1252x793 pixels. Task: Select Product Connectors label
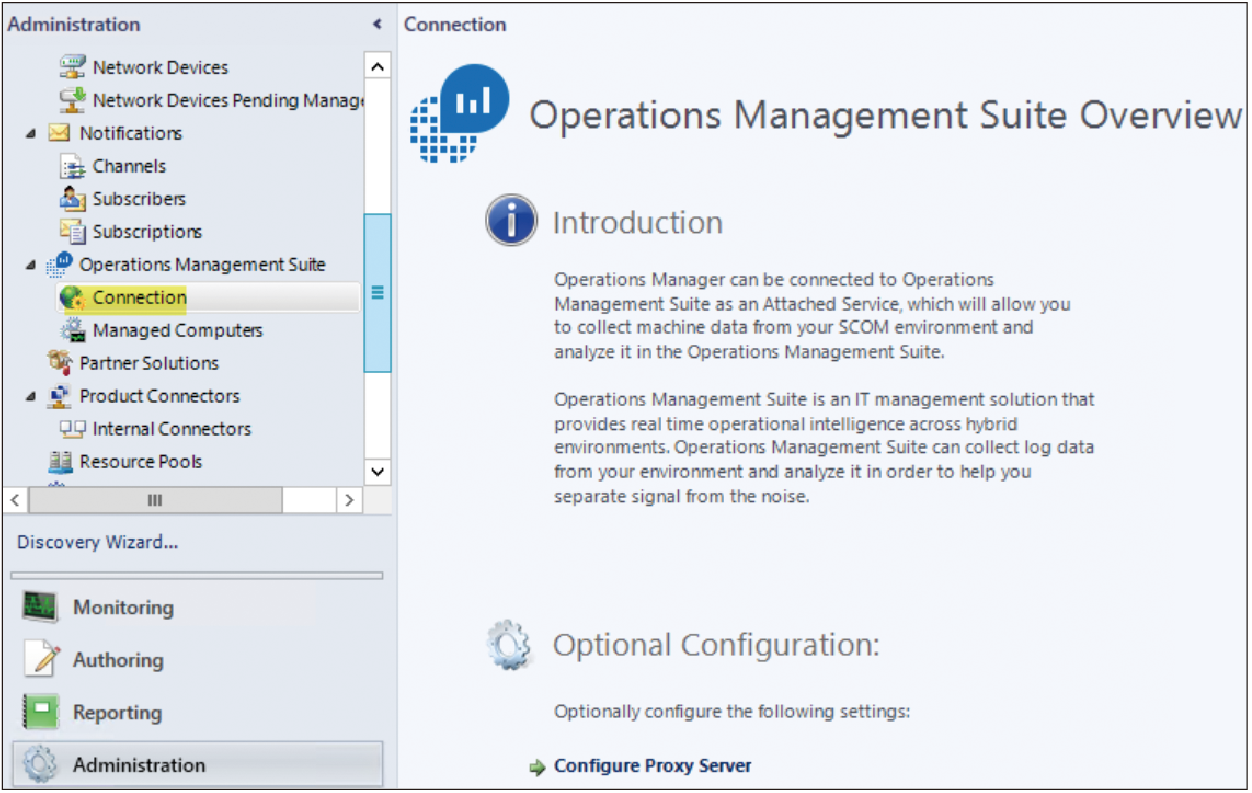(x=160, y=396)
